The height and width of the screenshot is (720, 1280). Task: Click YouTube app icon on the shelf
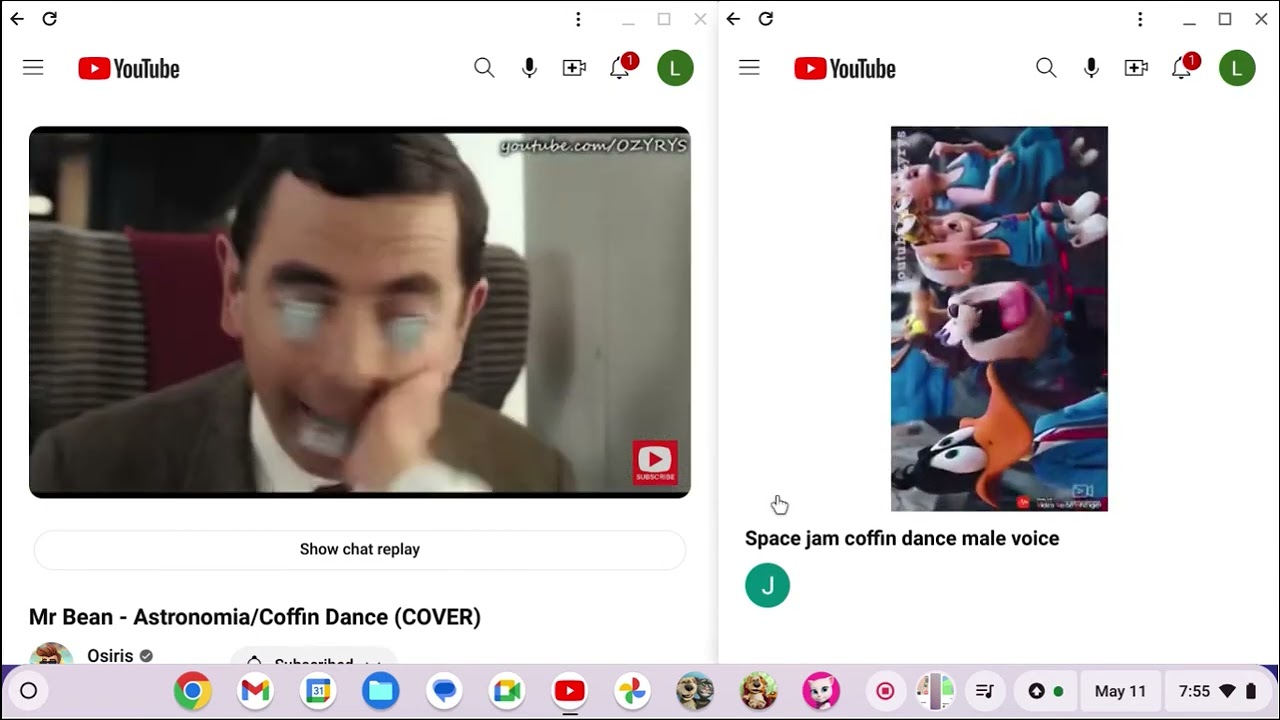(x=569, y=691)
